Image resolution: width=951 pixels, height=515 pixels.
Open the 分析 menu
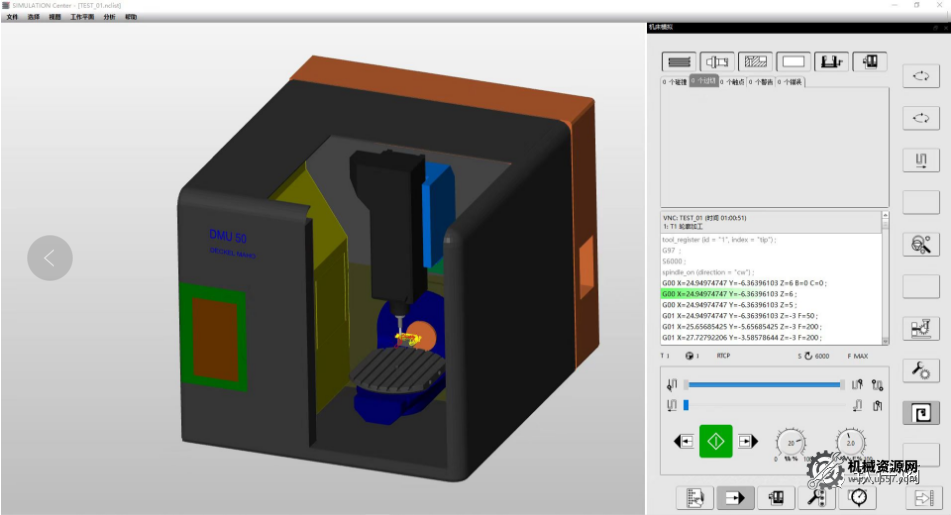click(109, 18)
